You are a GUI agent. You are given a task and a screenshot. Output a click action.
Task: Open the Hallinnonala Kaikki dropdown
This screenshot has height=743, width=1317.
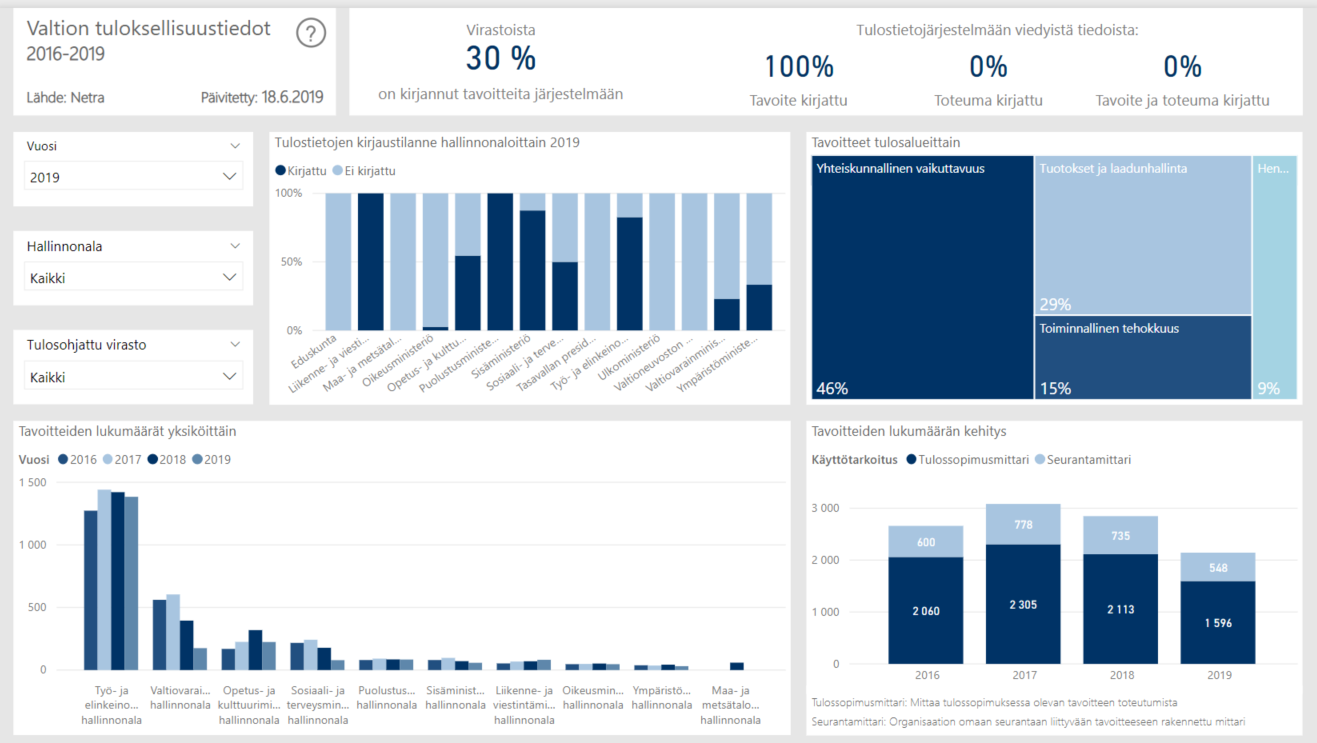(x=133, y=278)
